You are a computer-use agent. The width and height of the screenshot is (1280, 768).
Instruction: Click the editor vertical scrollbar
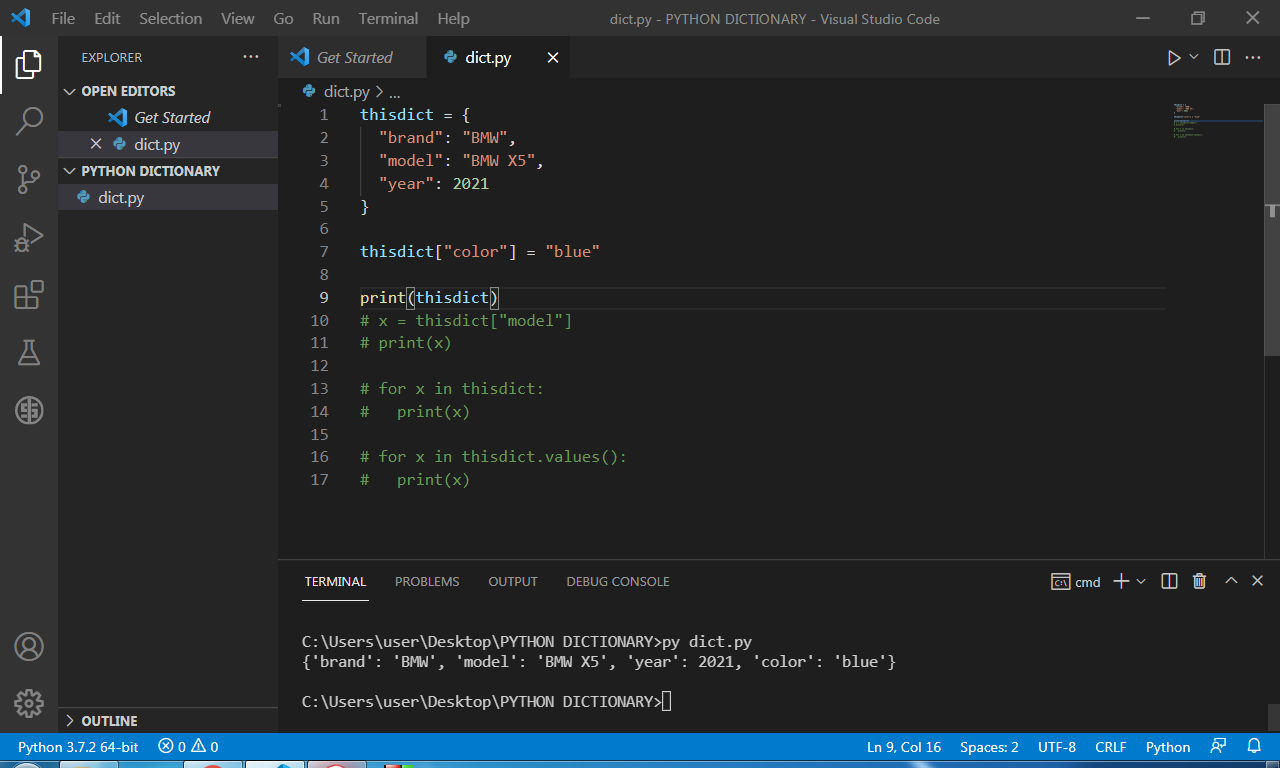1272,228
